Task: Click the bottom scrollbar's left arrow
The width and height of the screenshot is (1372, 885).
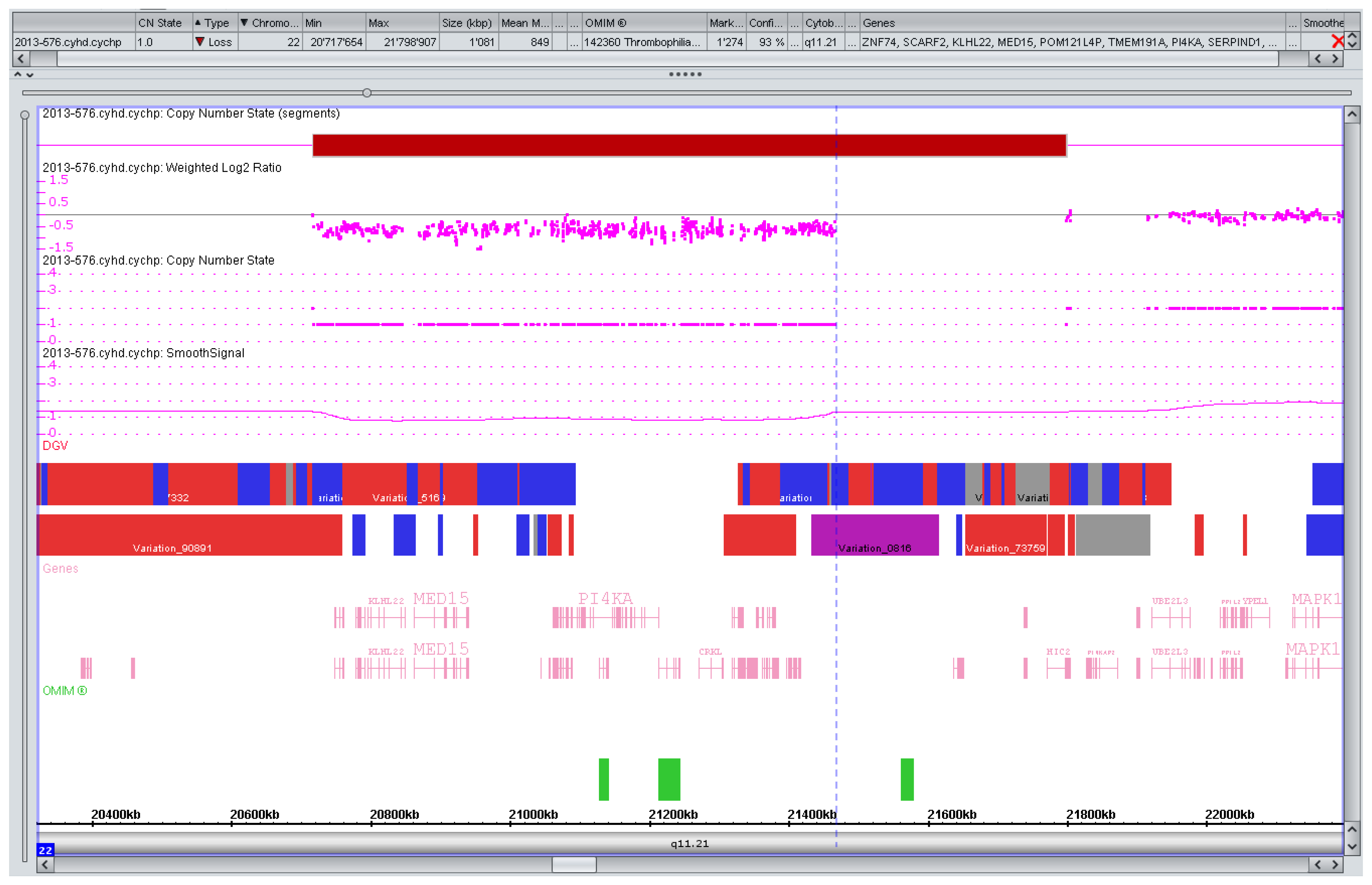Action: click(x=45, y=864)
